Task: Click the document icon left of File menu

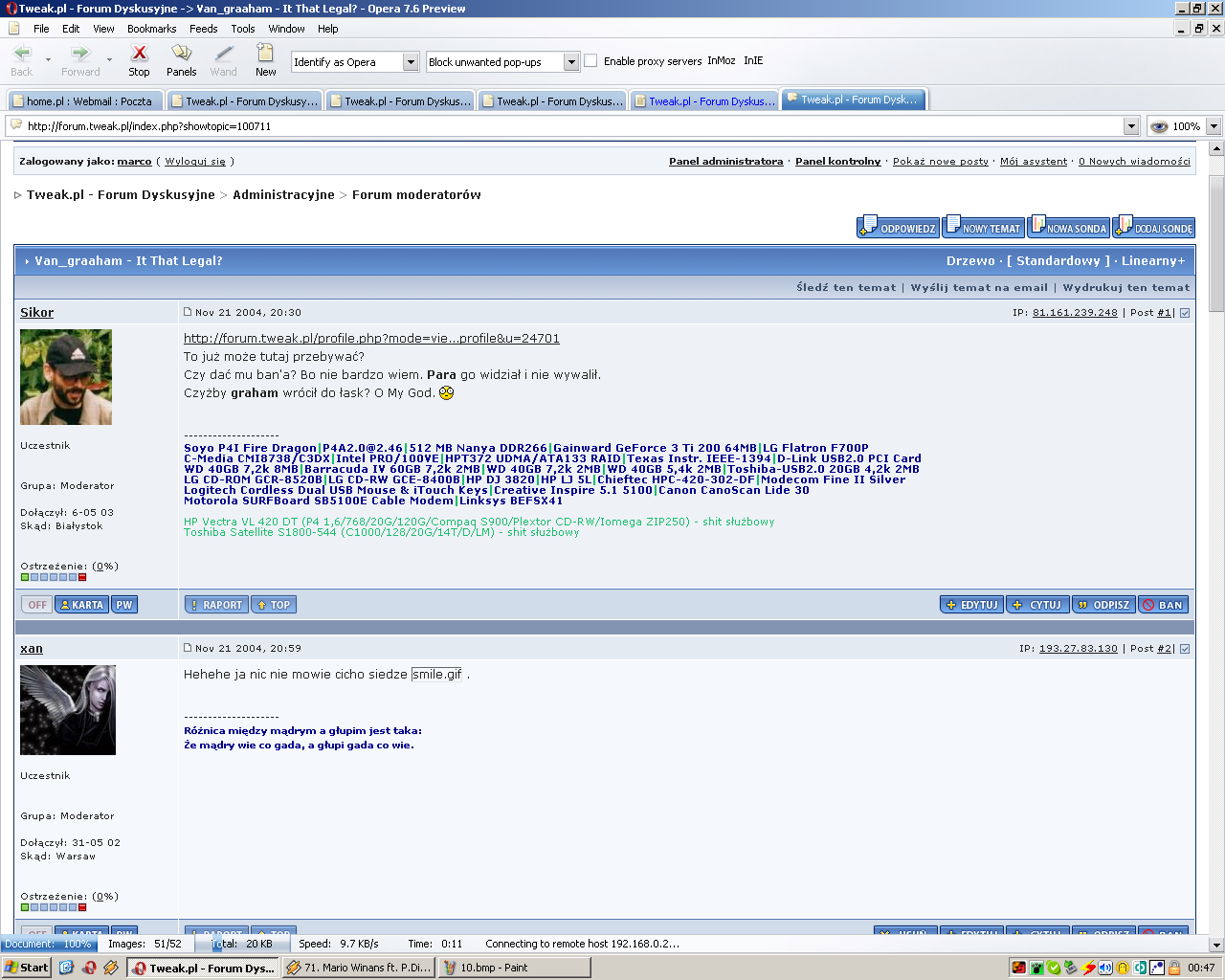Action: click(x=13, y=29)
